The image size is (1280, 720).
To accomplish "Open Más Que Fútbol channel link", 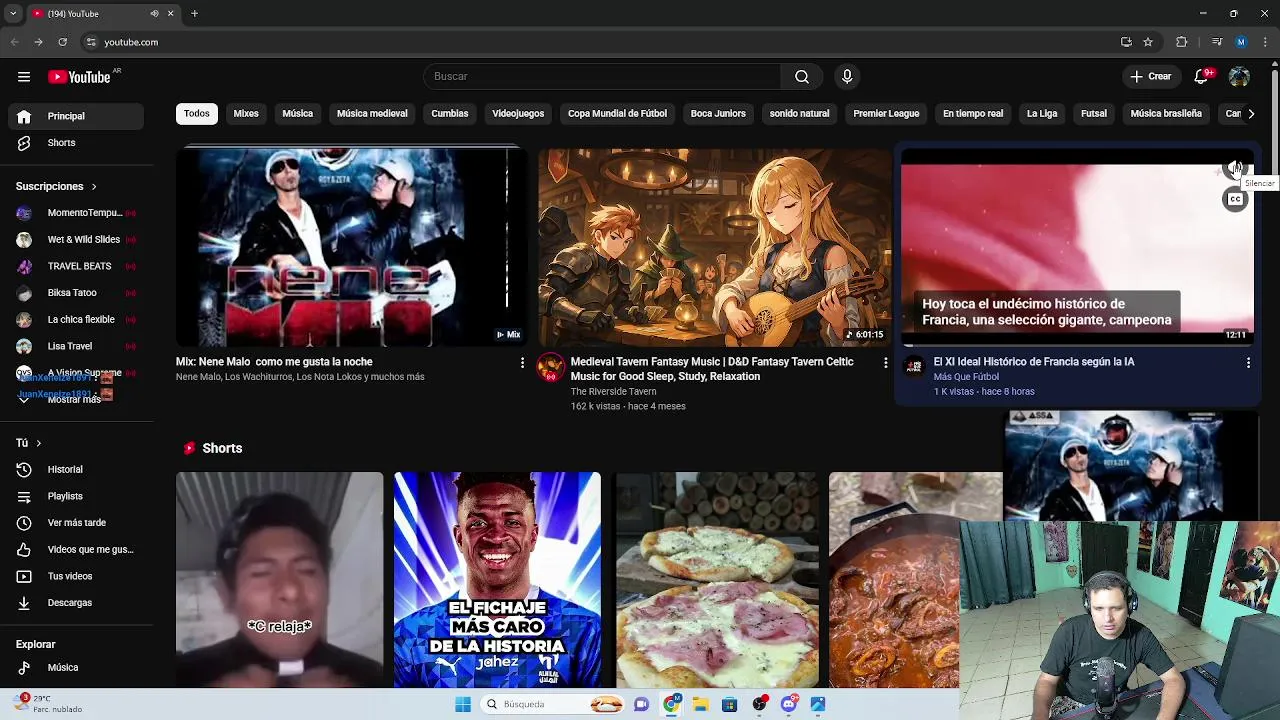I will 966,377.
